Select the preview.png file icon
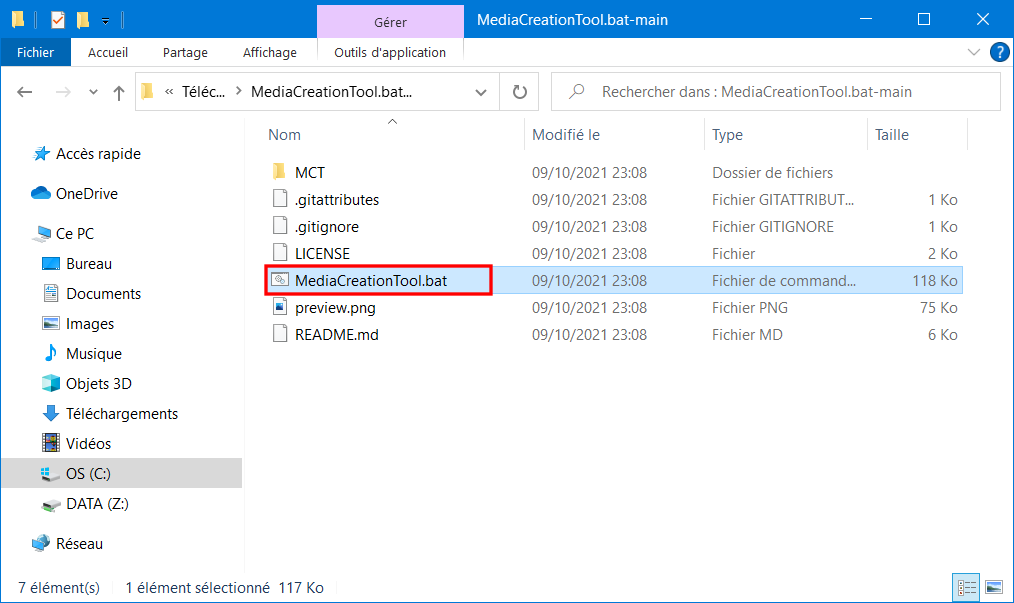Screen dimensions: 1014x603 coord(280,307)
